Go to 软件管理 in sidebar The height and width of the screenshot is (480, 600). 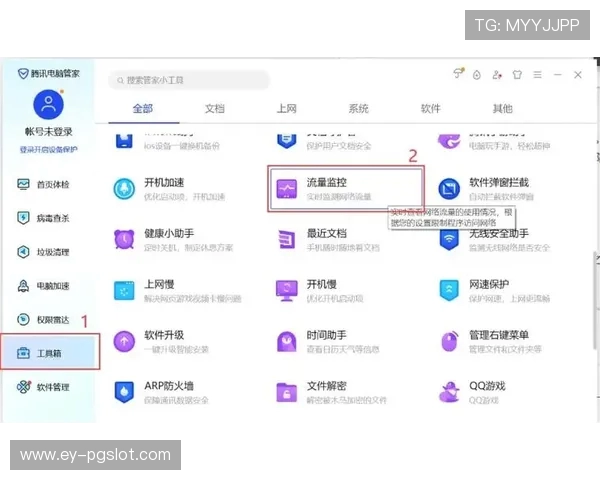tap(48, 387)
